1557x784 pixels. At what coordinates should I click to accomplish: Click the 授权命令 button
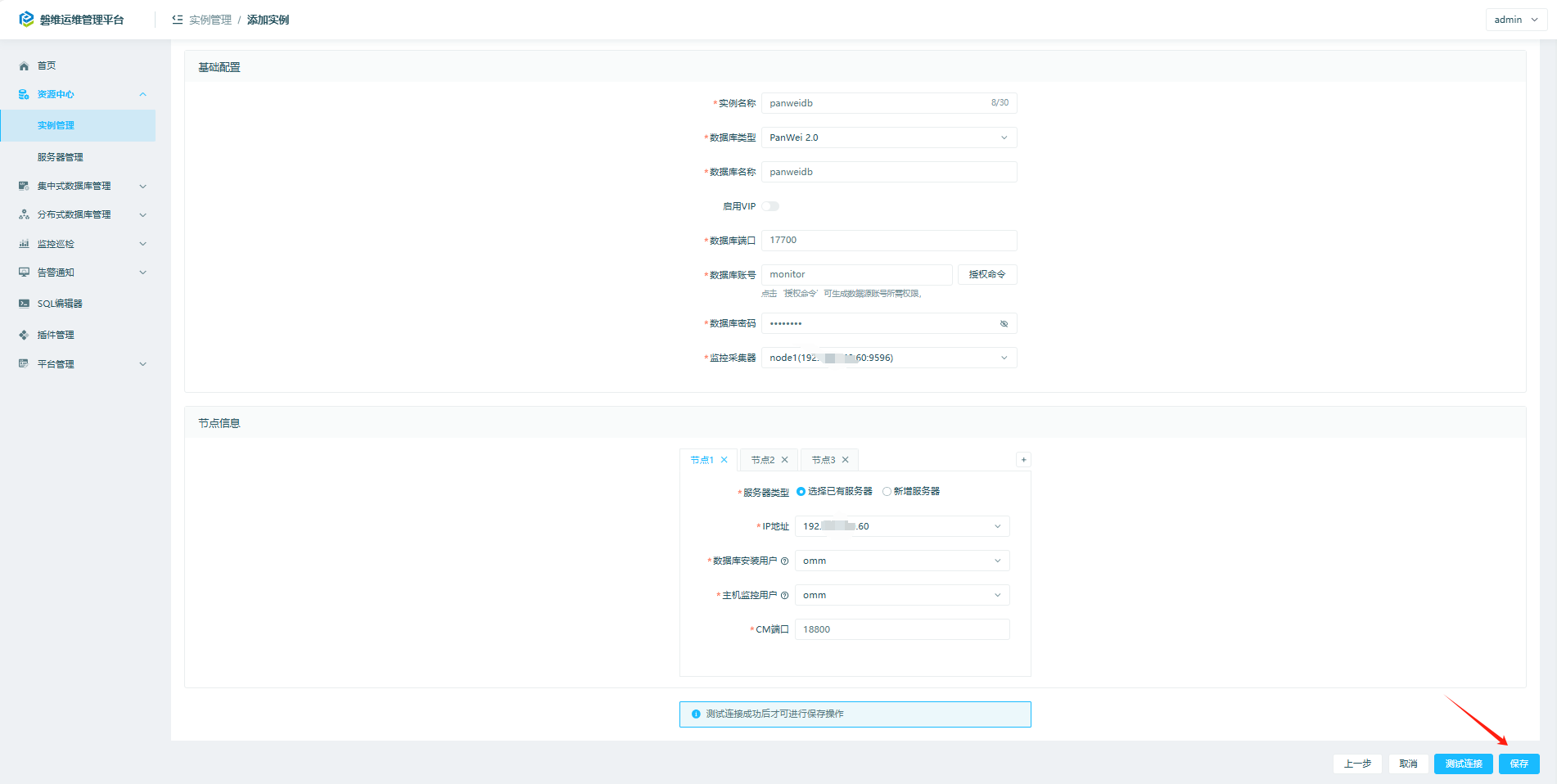click(x=987, y=274)
